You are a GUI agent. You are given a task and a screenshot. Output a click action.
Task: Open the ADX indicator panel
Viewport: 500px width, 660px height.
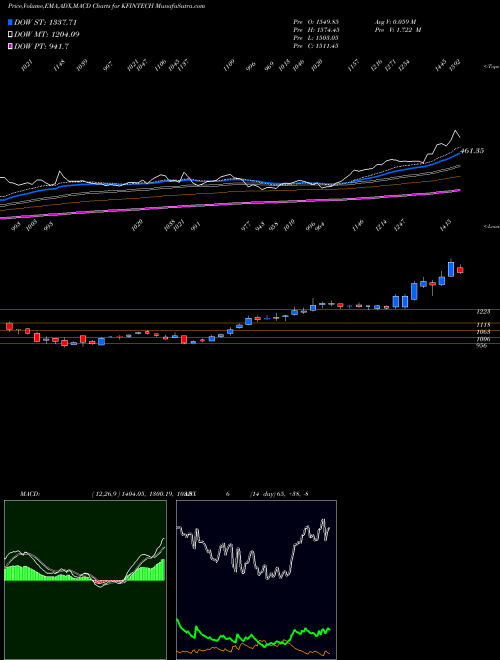pos(256,580)
